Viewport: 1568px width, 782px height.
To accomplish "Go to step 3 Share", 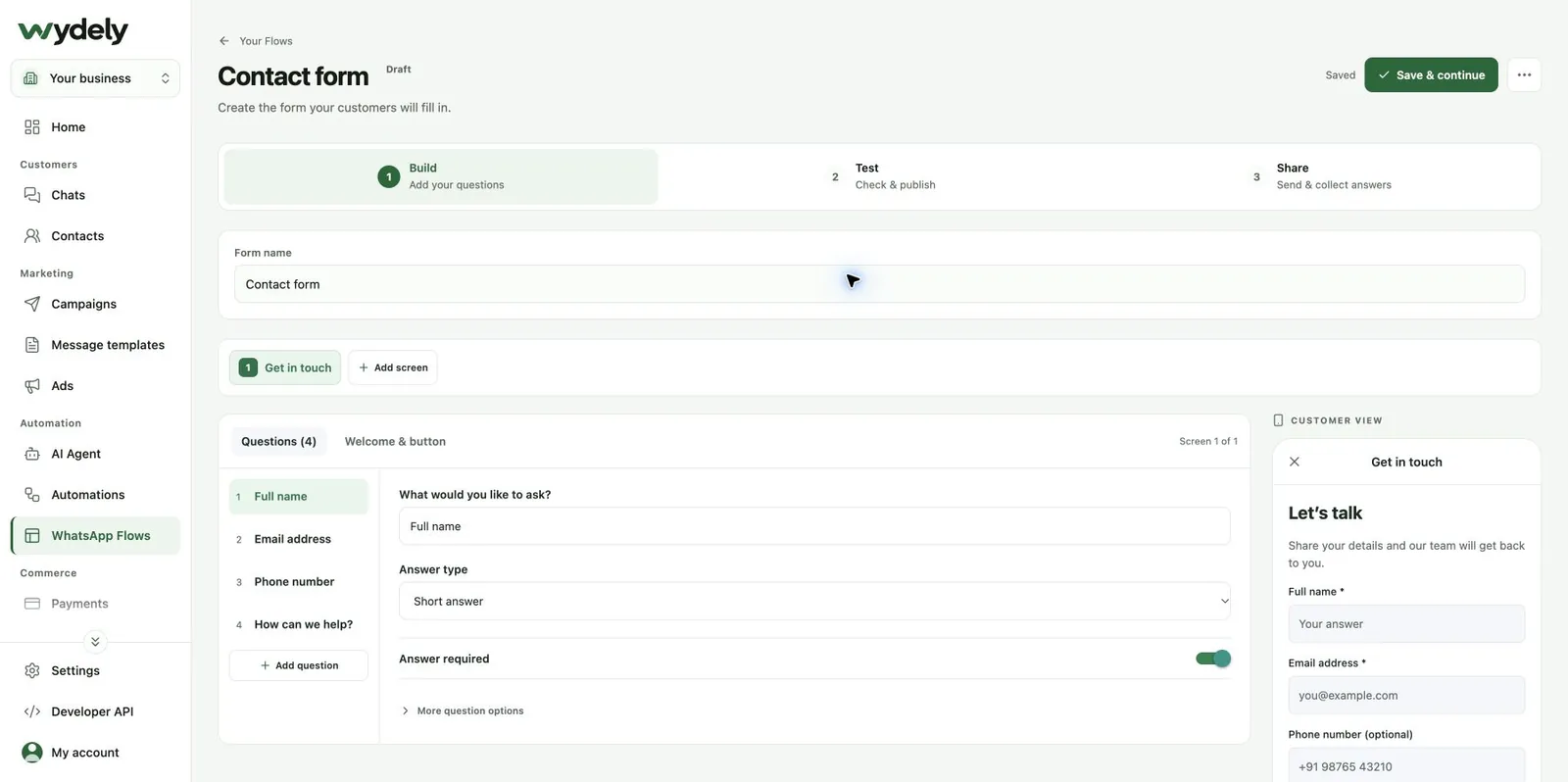I will (1322, 176).
